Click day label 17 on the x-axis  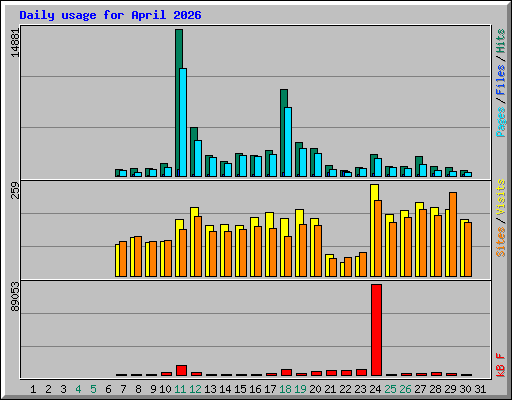click(x=270, y=389)
